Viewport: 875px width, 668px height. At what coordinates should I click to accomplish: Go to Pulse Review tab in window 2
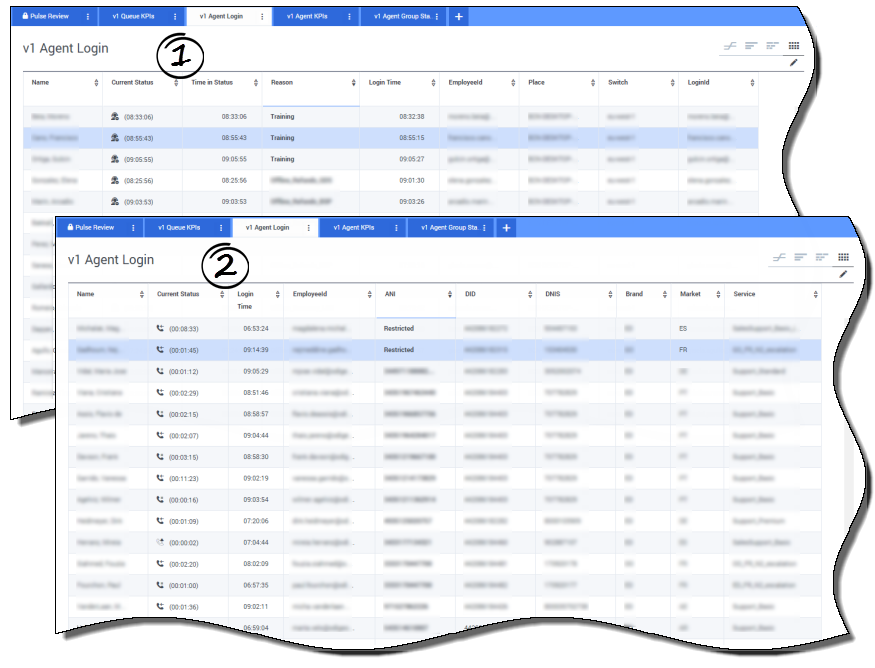(x=95, y=228)
